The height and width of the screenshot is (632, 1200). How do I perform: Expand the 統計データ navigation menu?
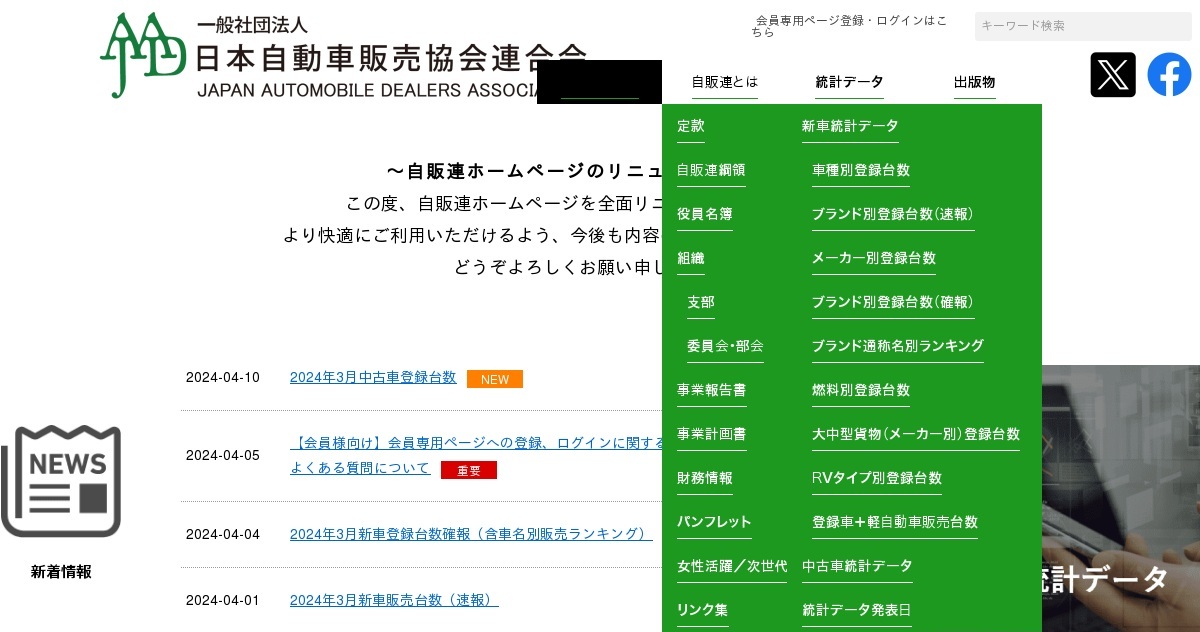pos(849,82)
